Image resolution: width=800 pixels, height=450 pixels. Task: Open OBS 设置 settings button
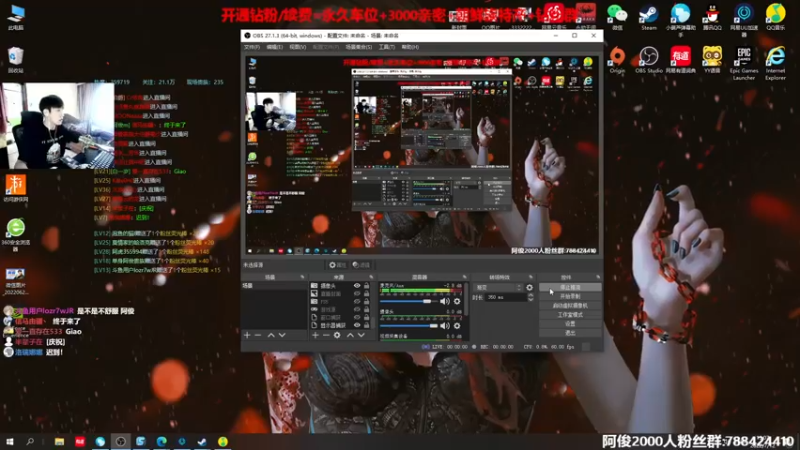click(x=570, y=324)
